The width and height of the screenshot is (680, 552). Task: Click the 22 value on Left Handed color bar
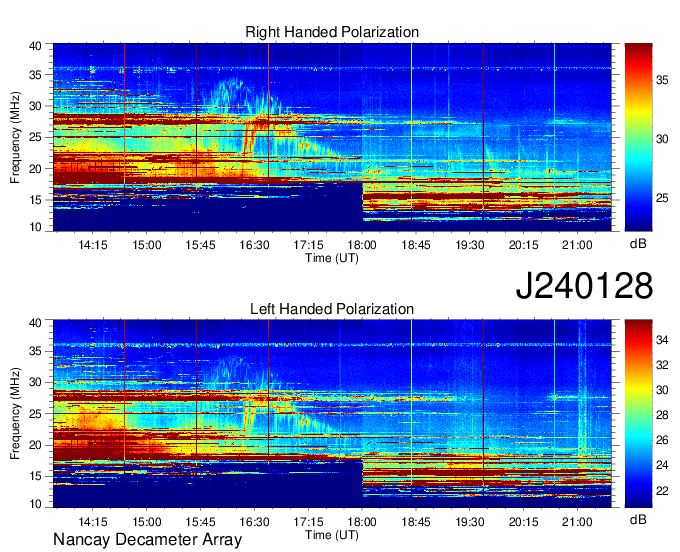pos(662,490)
